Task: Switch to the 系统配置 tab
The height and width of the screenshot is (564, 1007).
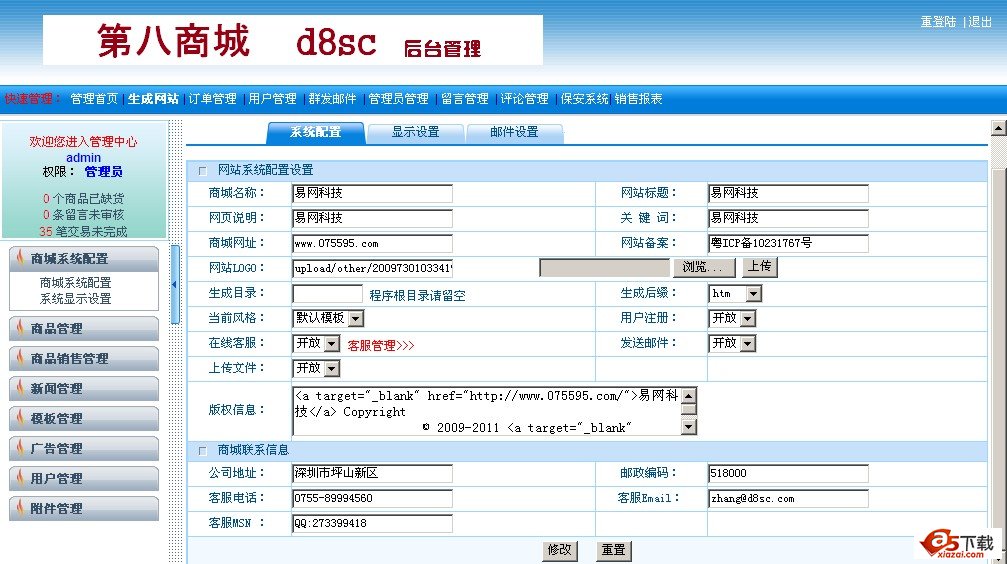Action: (x=315, y=132)
